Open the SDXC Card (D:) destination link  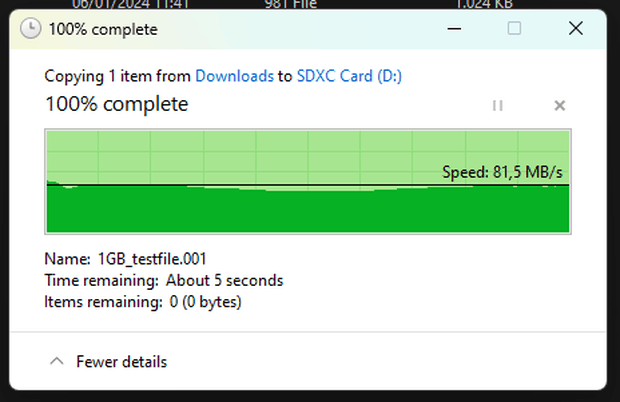(349, 76)
